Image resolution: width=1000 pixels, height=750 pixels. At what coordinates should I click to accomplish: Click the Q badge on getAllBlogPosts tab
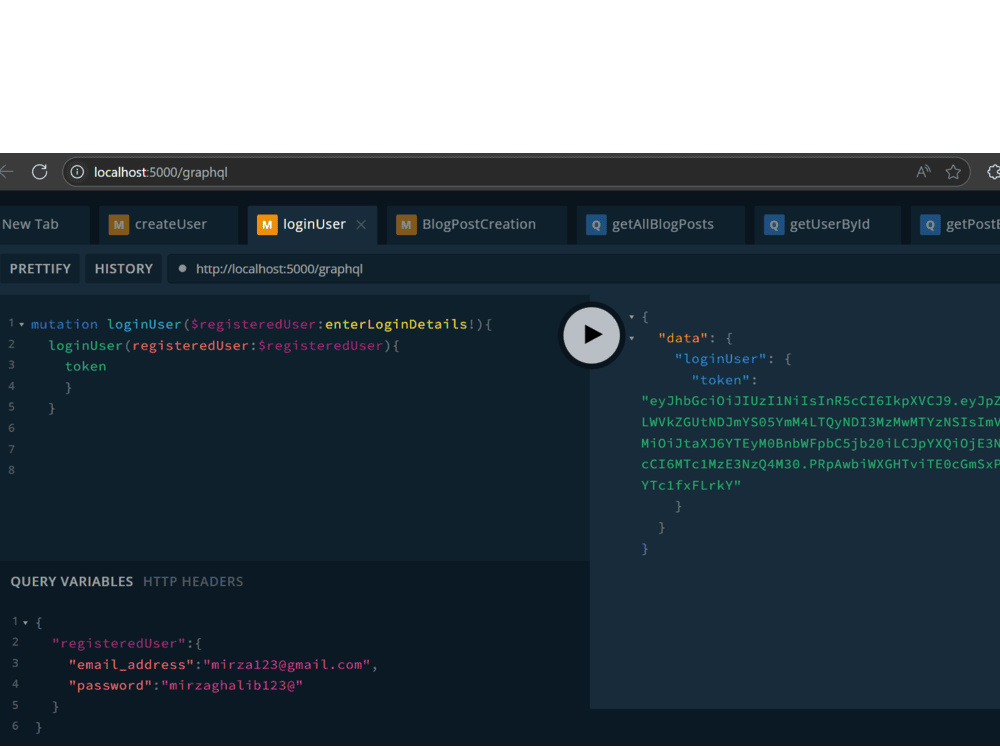[x=596, y=224]
